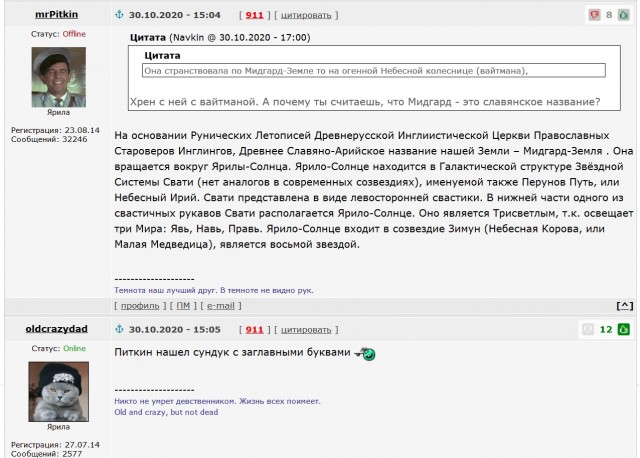
Task: Click the rating count 8 on mrPitkin's post
Action: coord(609,15)
